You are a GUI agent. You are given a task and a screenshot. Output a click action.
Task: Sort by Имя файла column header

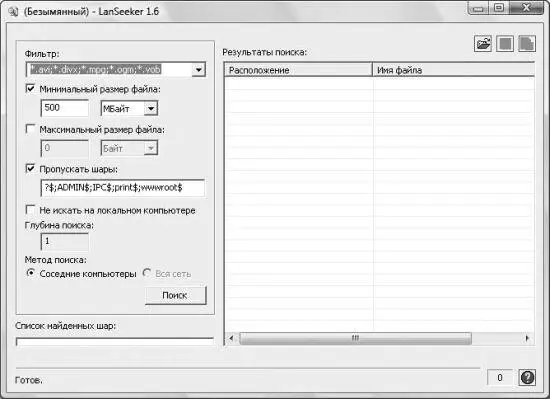[454, 70]
